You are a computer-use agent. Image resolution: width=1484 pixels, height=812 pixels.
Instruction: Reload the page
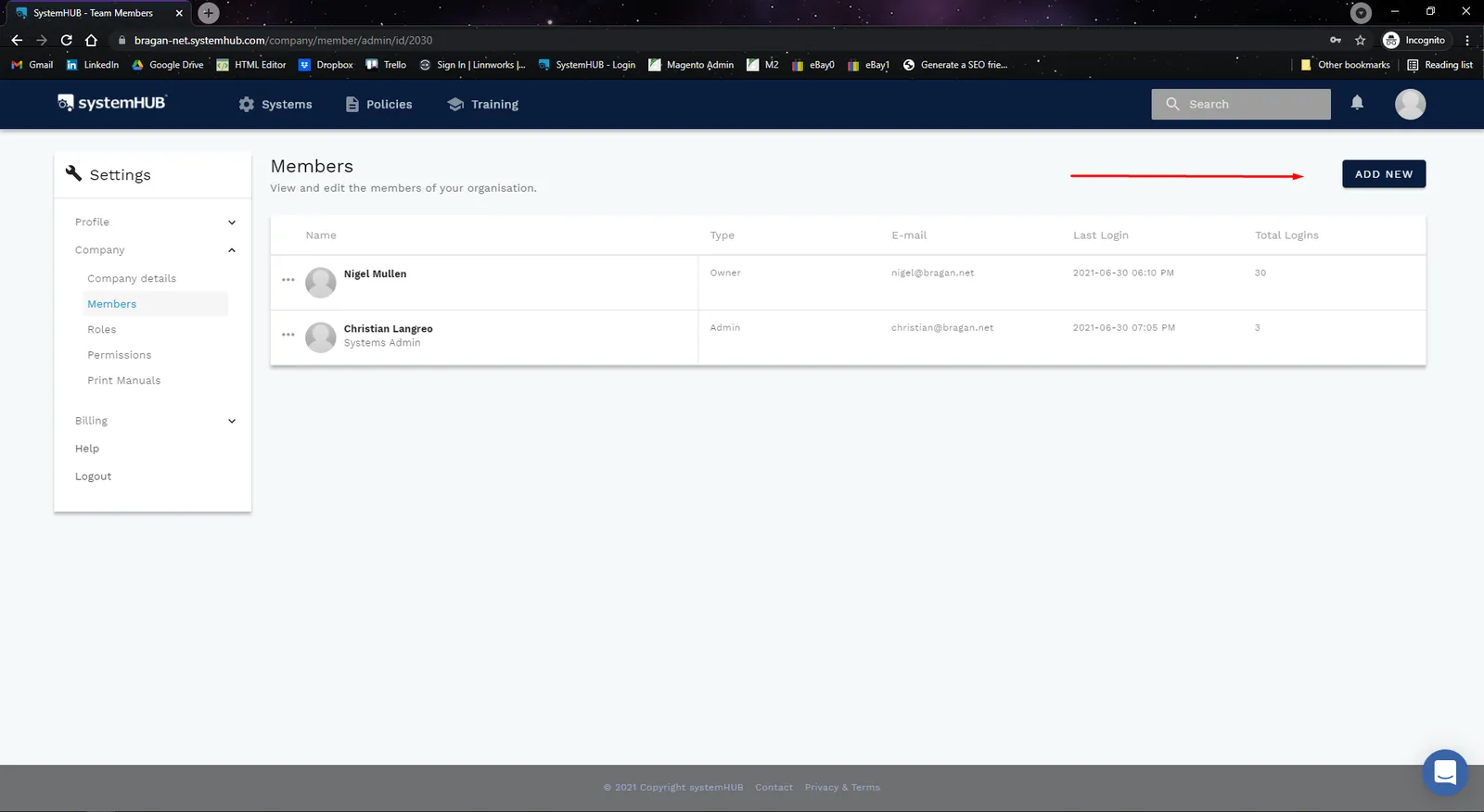coord(66,40)
